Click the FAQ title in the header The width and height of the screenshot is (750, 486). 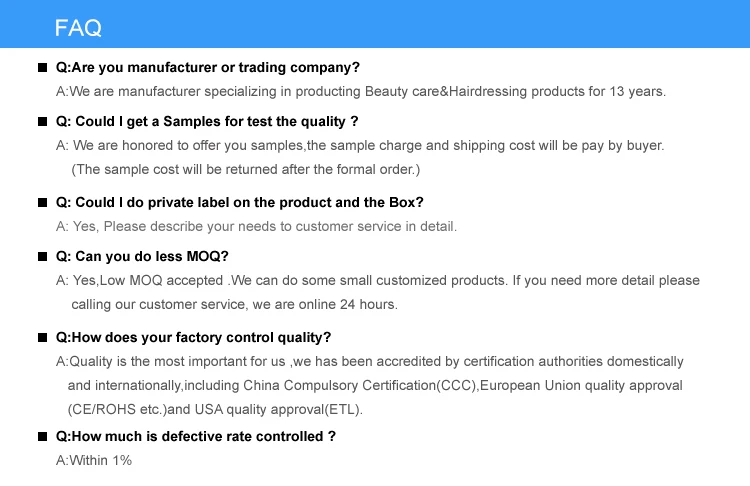(78, 28)
